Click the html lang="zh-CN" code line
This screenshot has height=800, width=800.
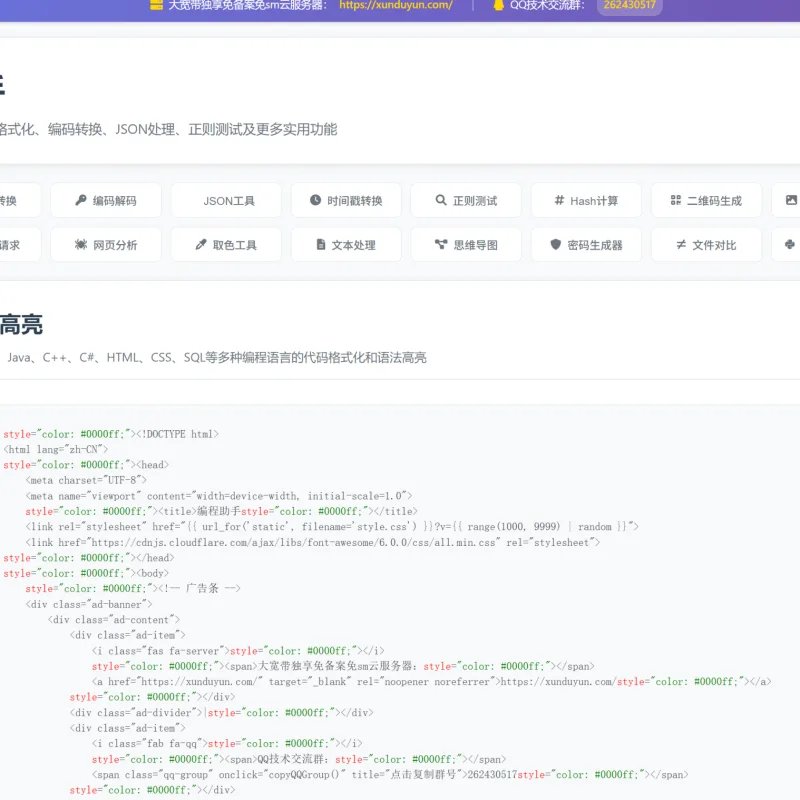pos(56,449)
